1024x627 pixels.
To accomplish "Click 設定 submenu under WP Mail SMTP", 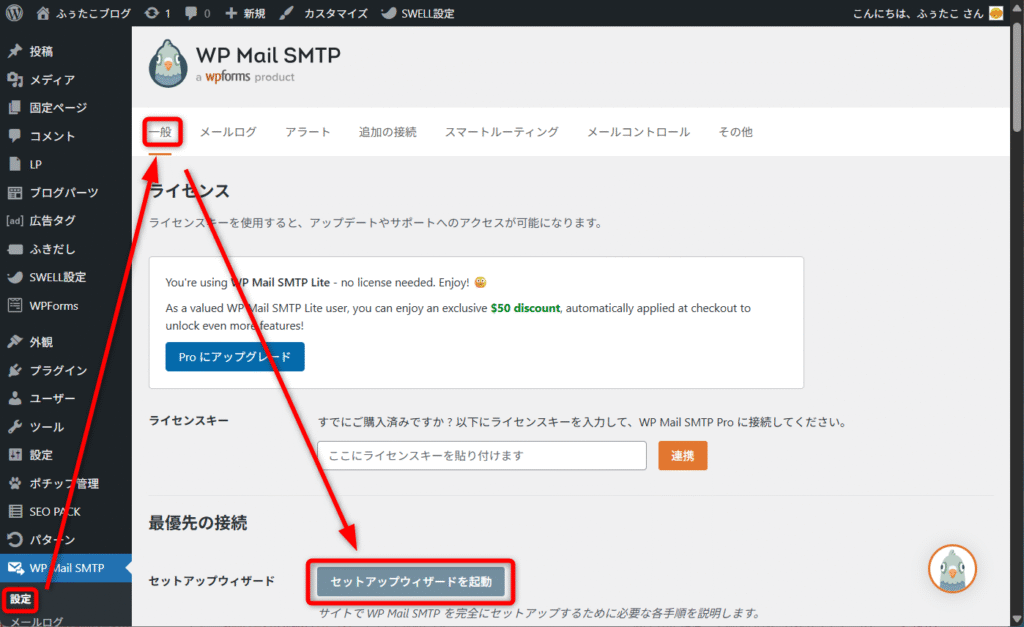I will [21, 600].
